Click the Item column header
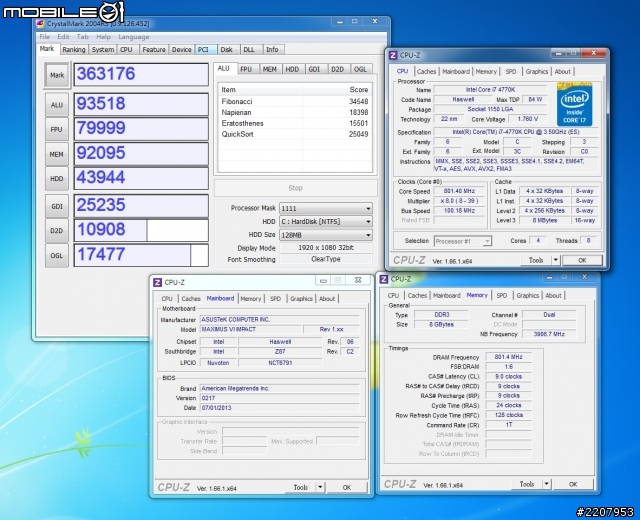This screenshot has width=640, height=520. tap(261, 89)
